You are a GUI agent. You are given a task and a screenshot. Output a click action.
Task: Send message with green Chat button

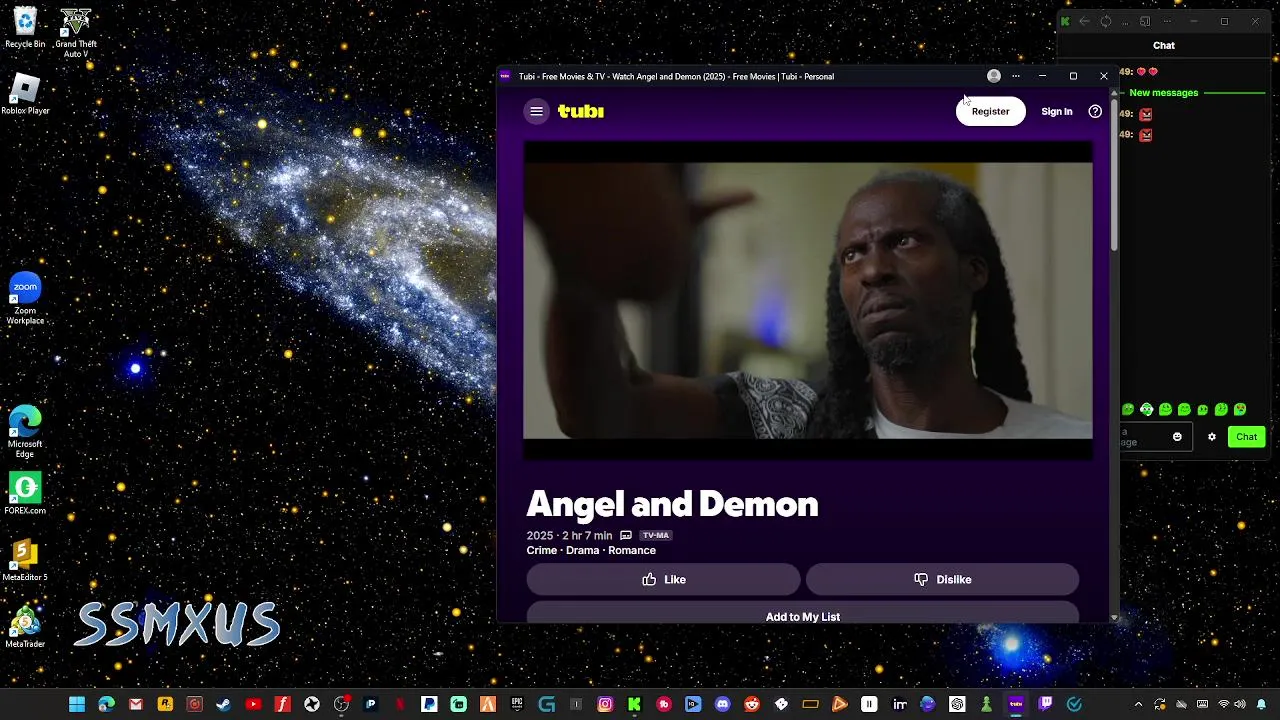(x=1246, y=437)
